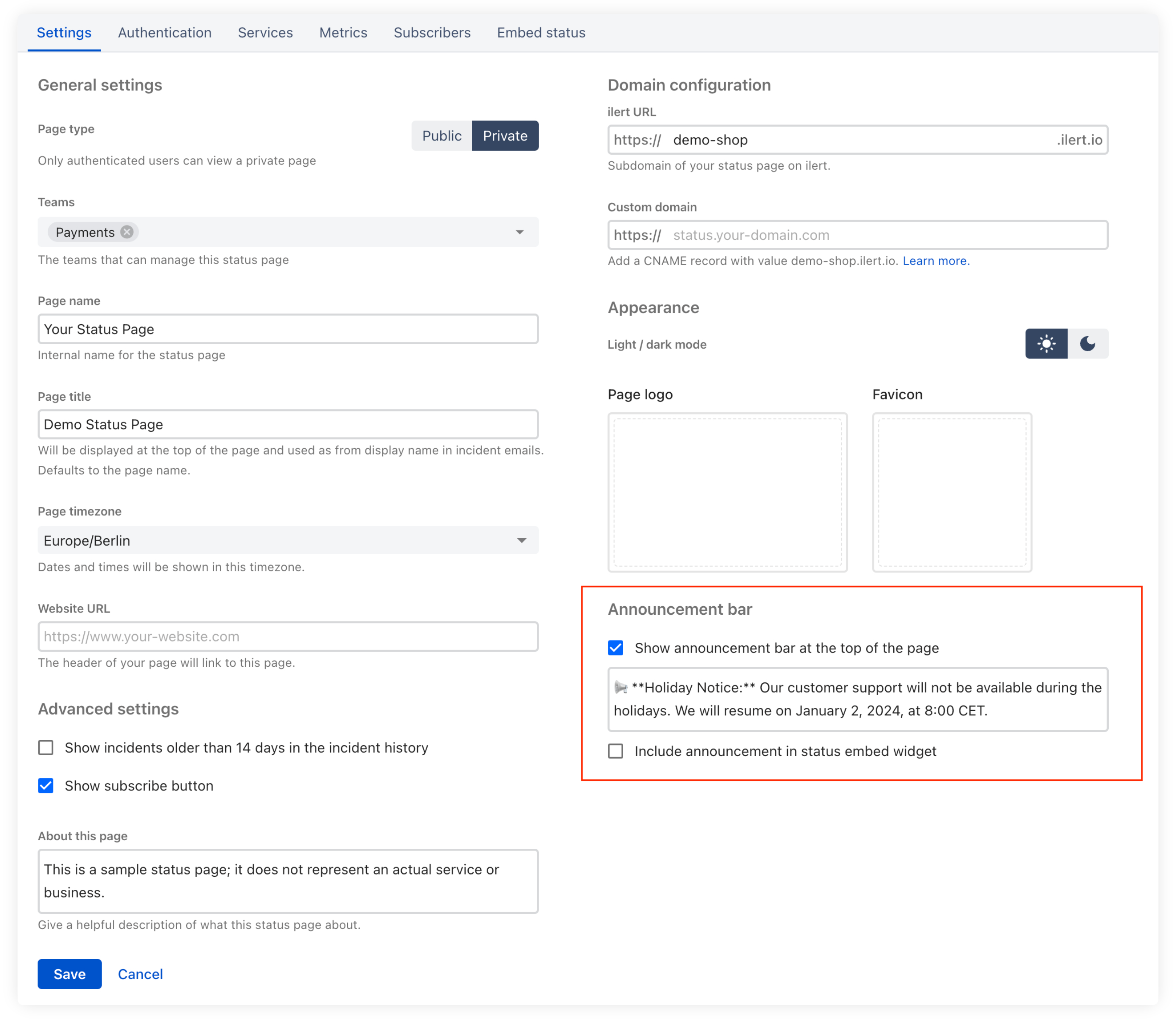Switch to the Services tab
The image size is (1176, 1019).
pyautogui.click(x=266, y=33)
